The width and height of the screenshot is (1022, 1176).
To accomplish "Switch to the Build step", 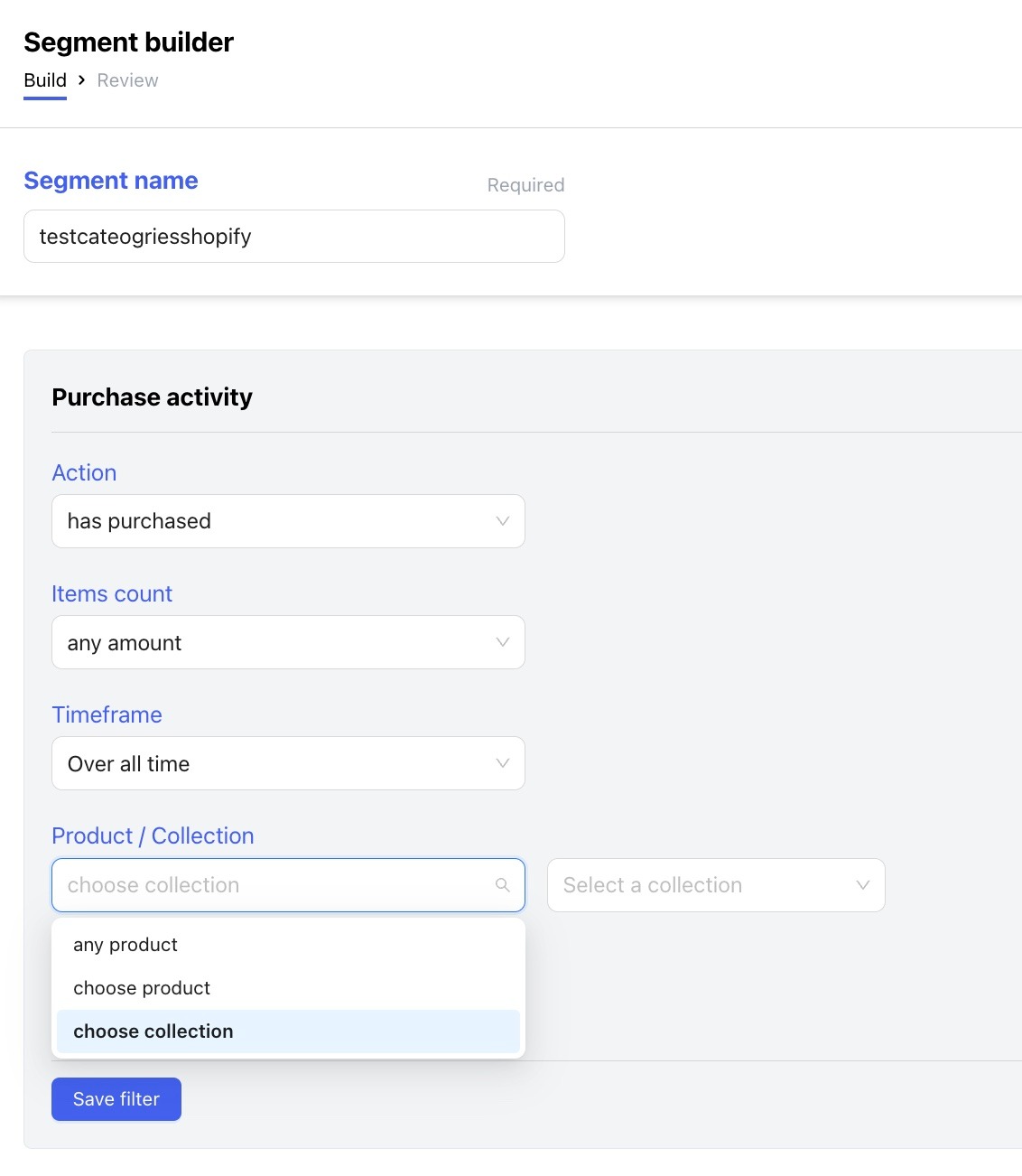I will [x=45, y=80].
